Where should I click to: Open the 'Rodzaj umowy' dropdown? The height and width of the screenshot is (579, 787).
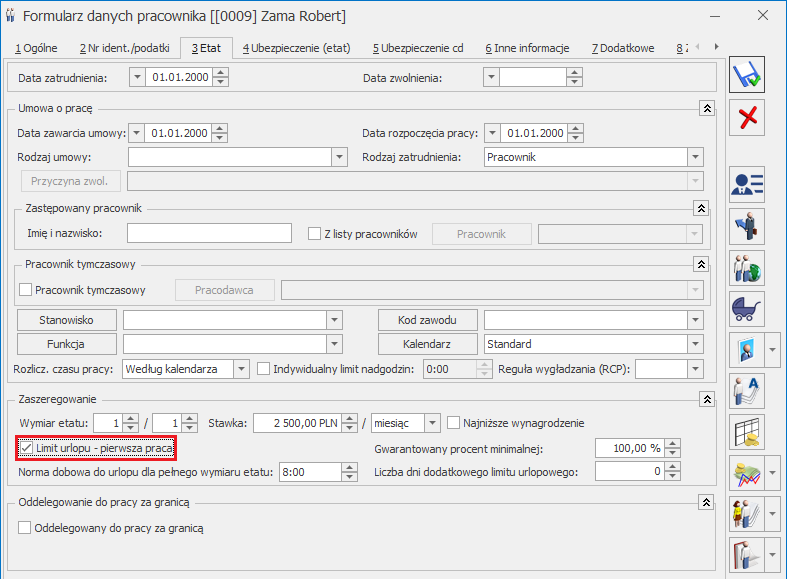pyautogui.click(x=339, y=157)
